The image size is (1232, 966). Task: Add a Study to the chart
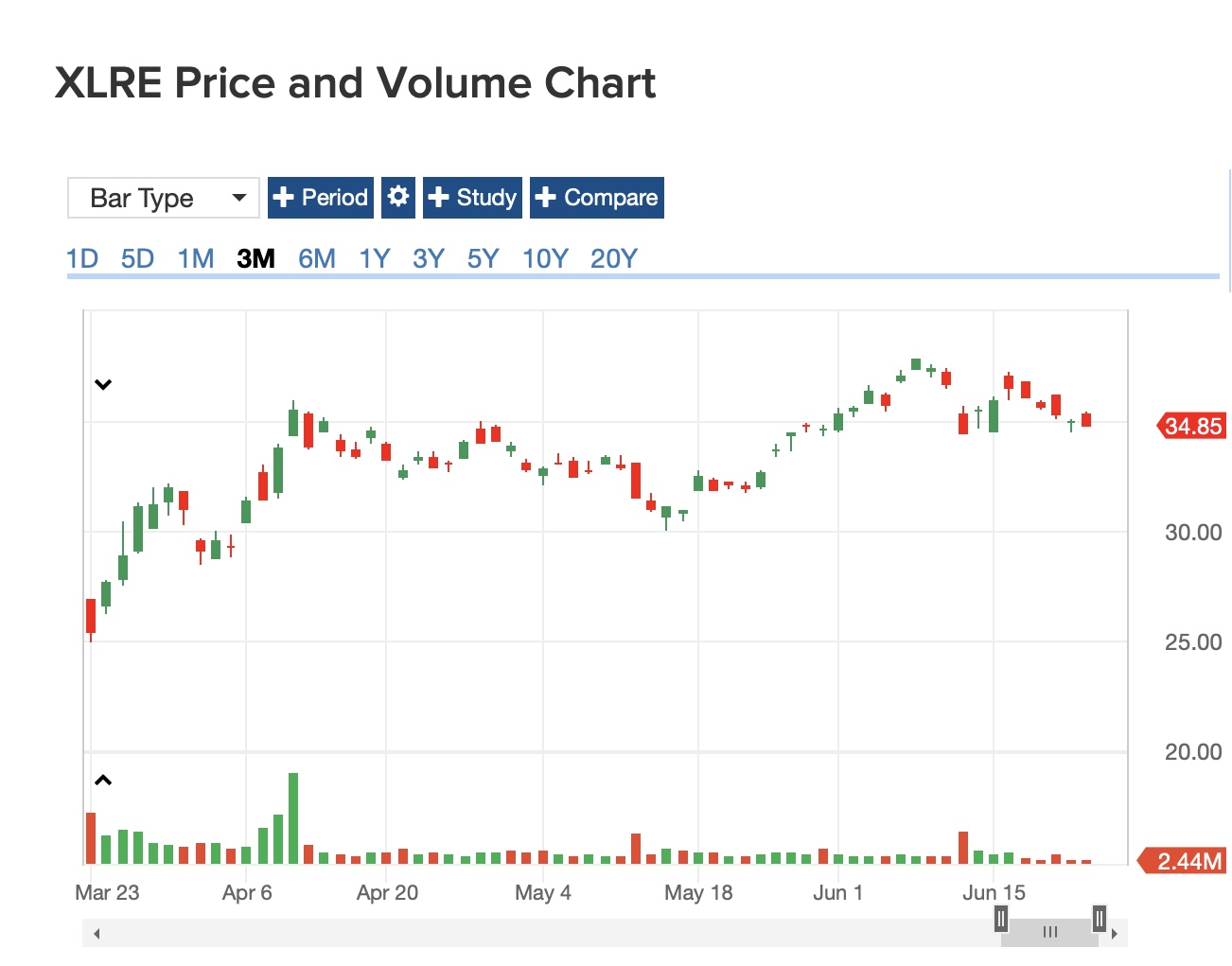472,197
